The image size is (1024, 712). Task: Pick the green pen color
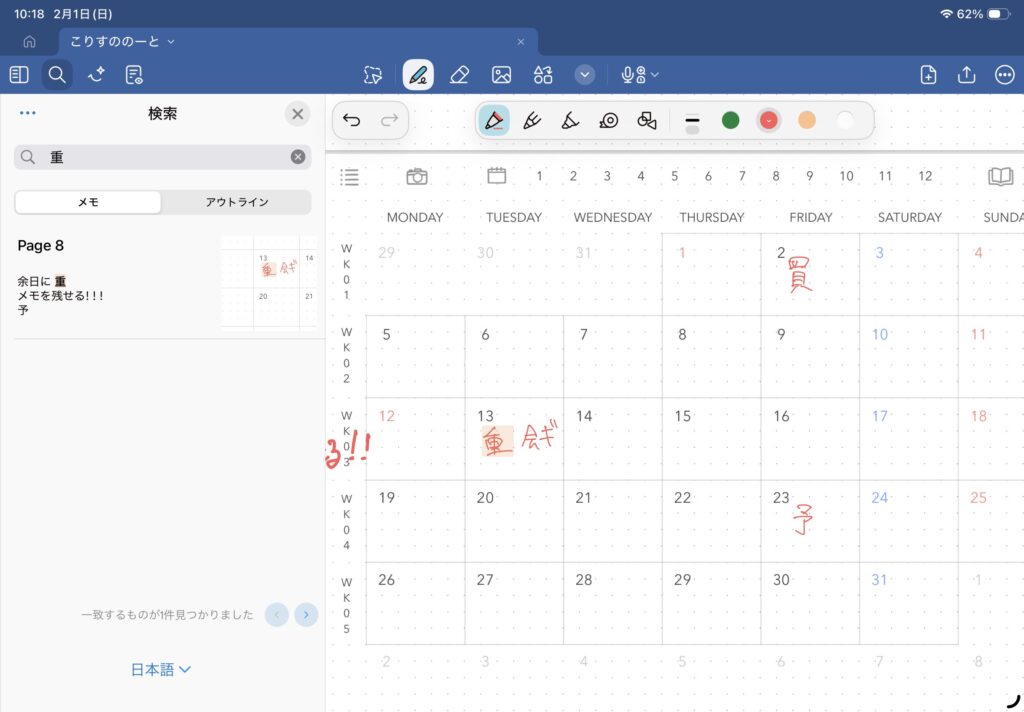[730, 120]
